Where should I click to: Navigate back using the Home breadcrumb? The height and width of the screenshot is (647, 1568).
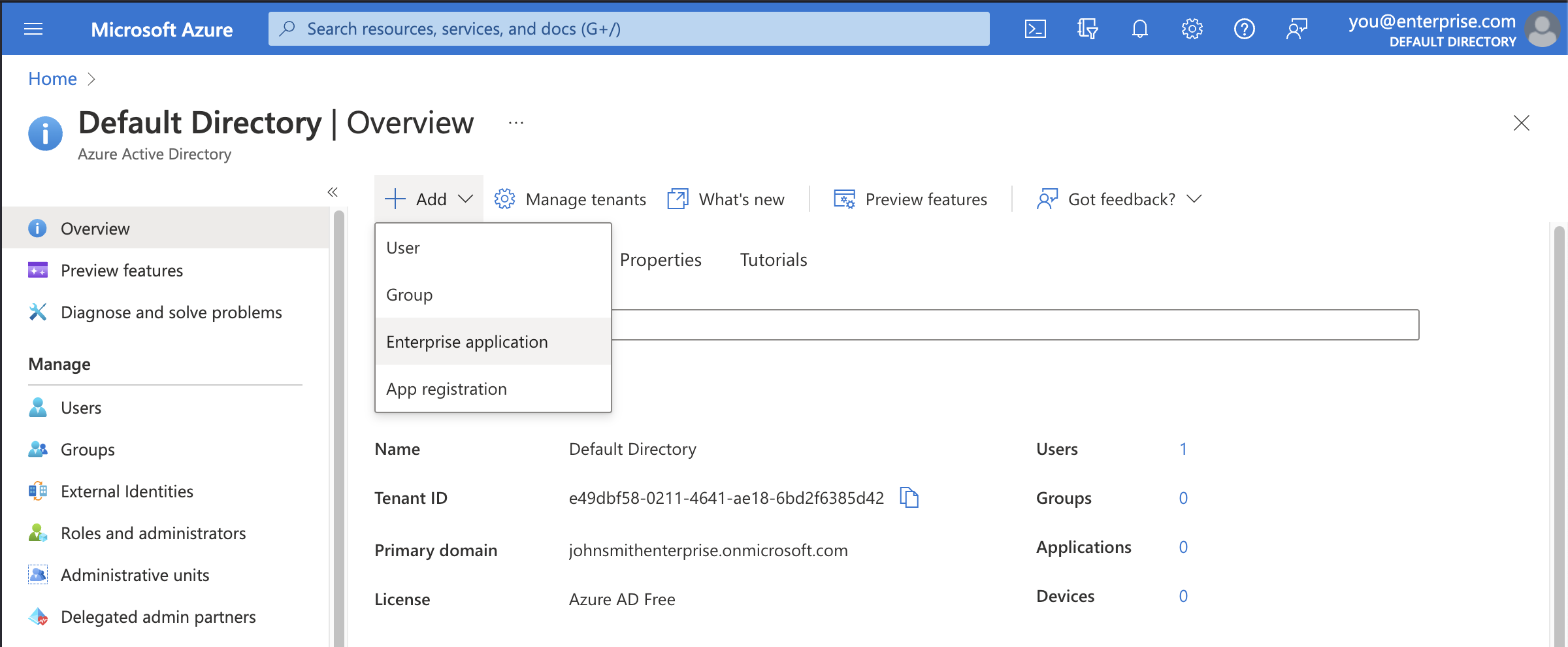pos(52,78)
